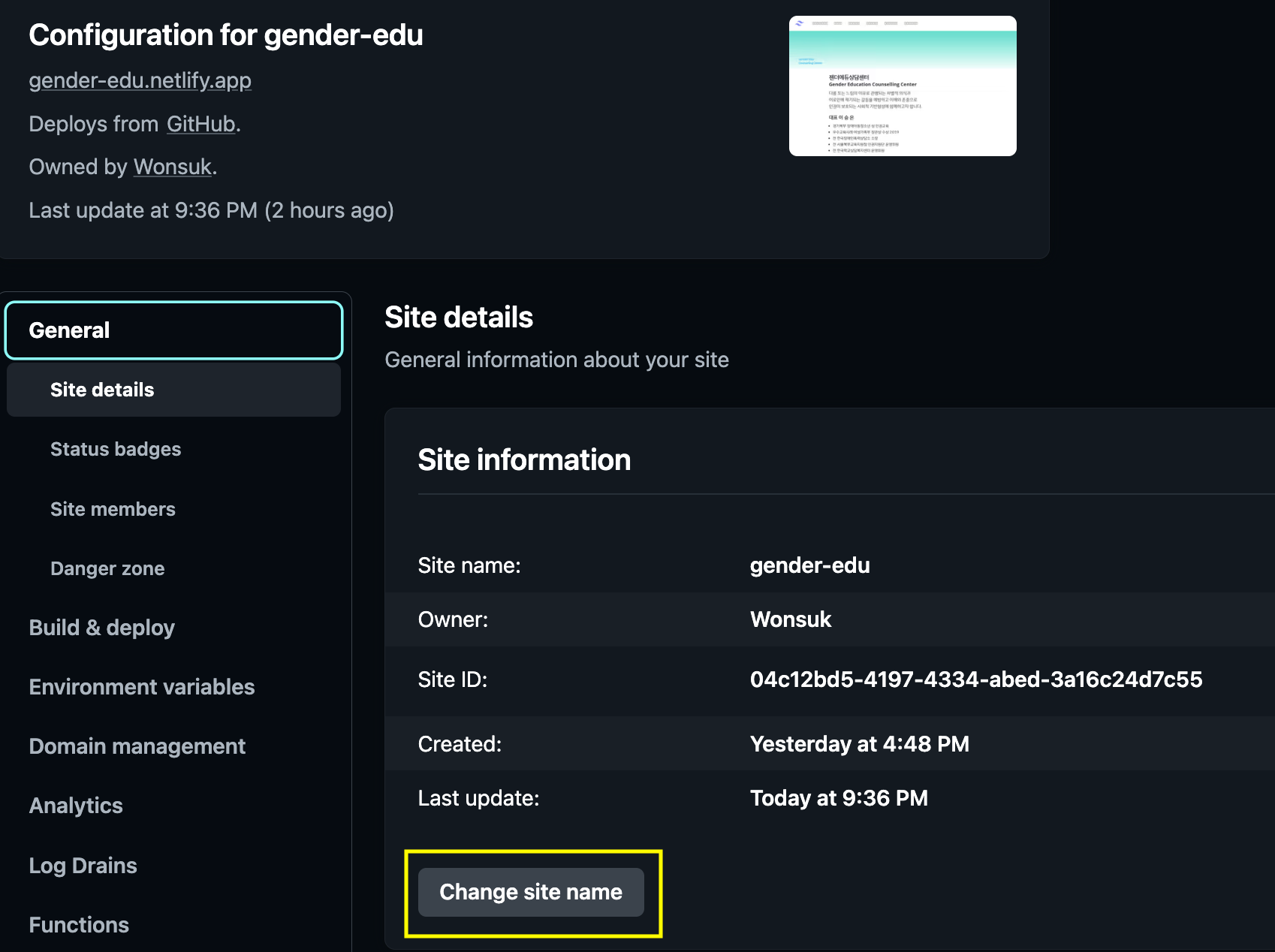Click the General information about your site text
Image resolution: width=1275 pixels, height=952 pixels.
click(x=556, y=360)
